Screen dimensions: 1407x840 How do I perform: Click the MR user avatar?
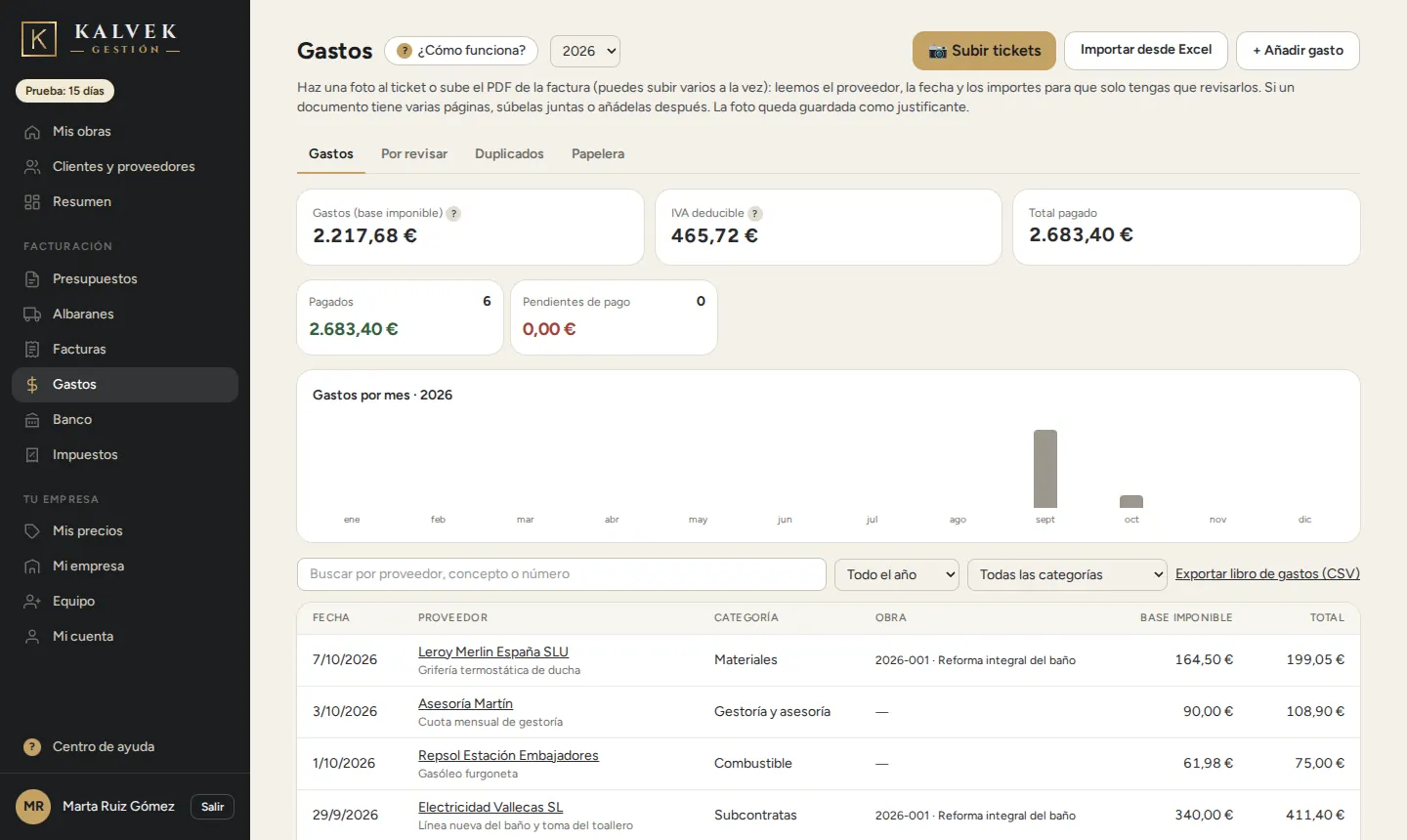(x=34, y=807)
